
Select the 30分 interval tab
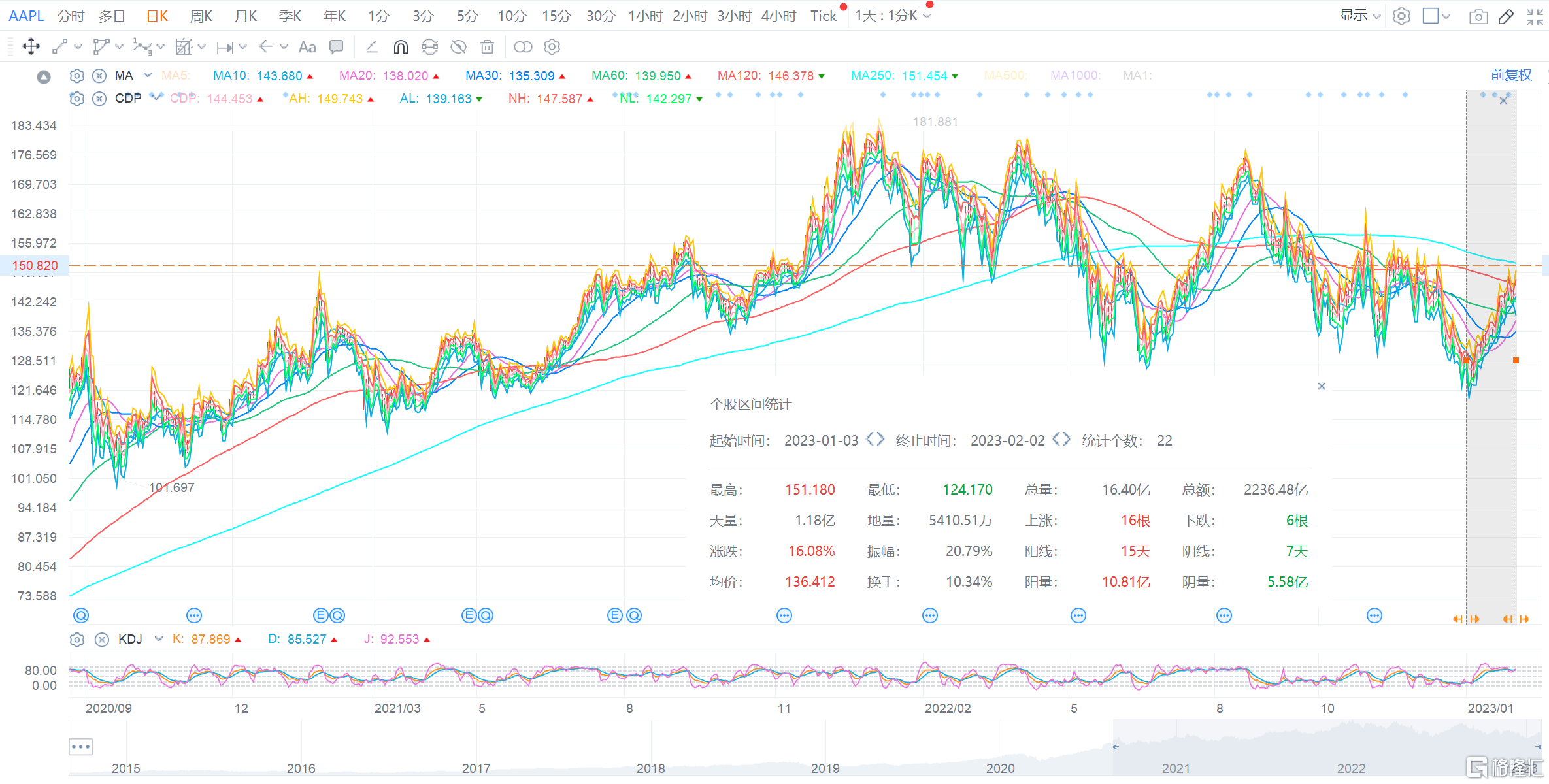(600, 15)
